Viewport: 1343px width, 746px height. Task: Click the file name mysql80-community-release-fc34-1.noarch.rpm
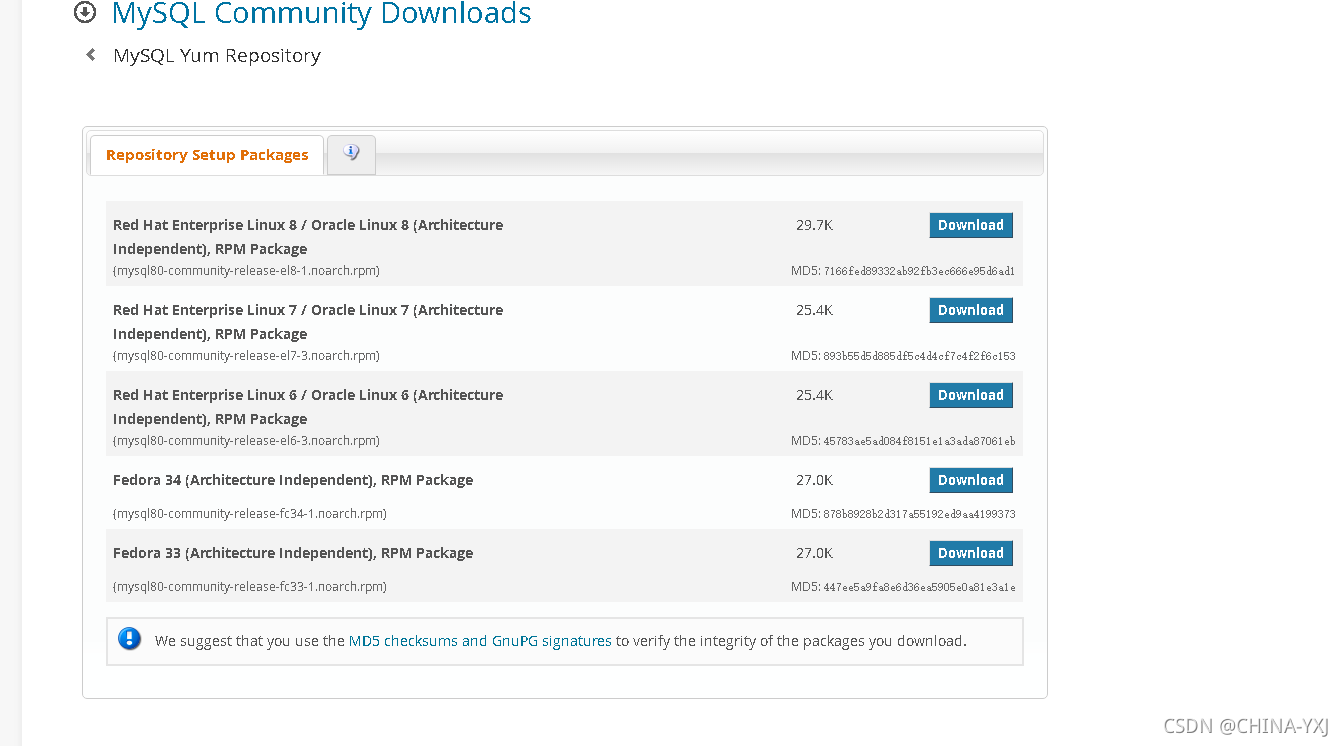coord(250,514)
